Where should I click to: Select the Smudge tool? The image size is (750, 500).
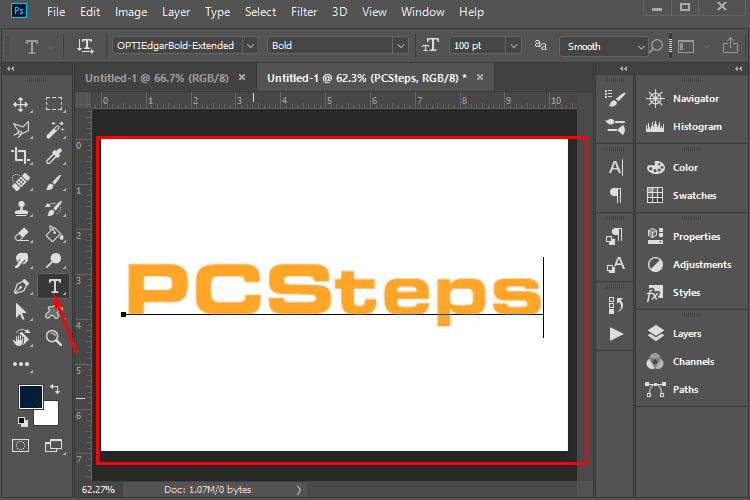point(21,260)
